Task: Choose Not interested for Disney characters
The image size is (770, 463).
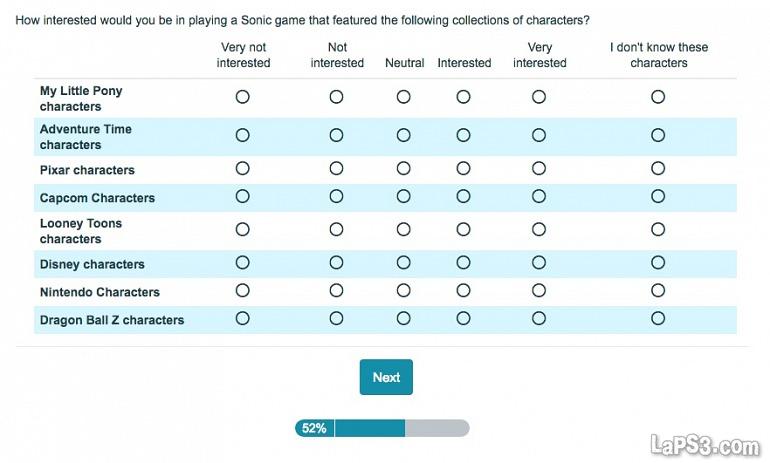Action: (x=336, y=263)
